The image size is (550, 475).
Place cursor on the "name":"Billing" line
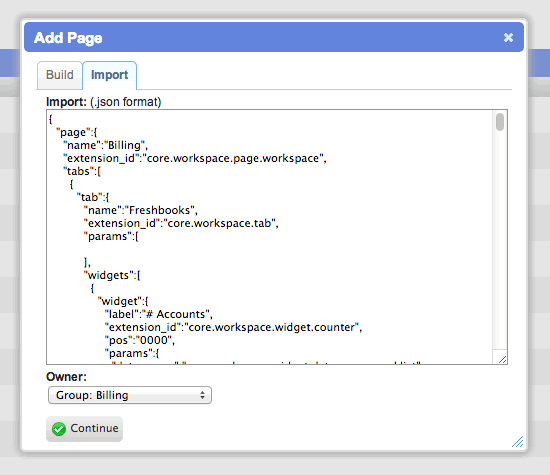click(105, 145)
